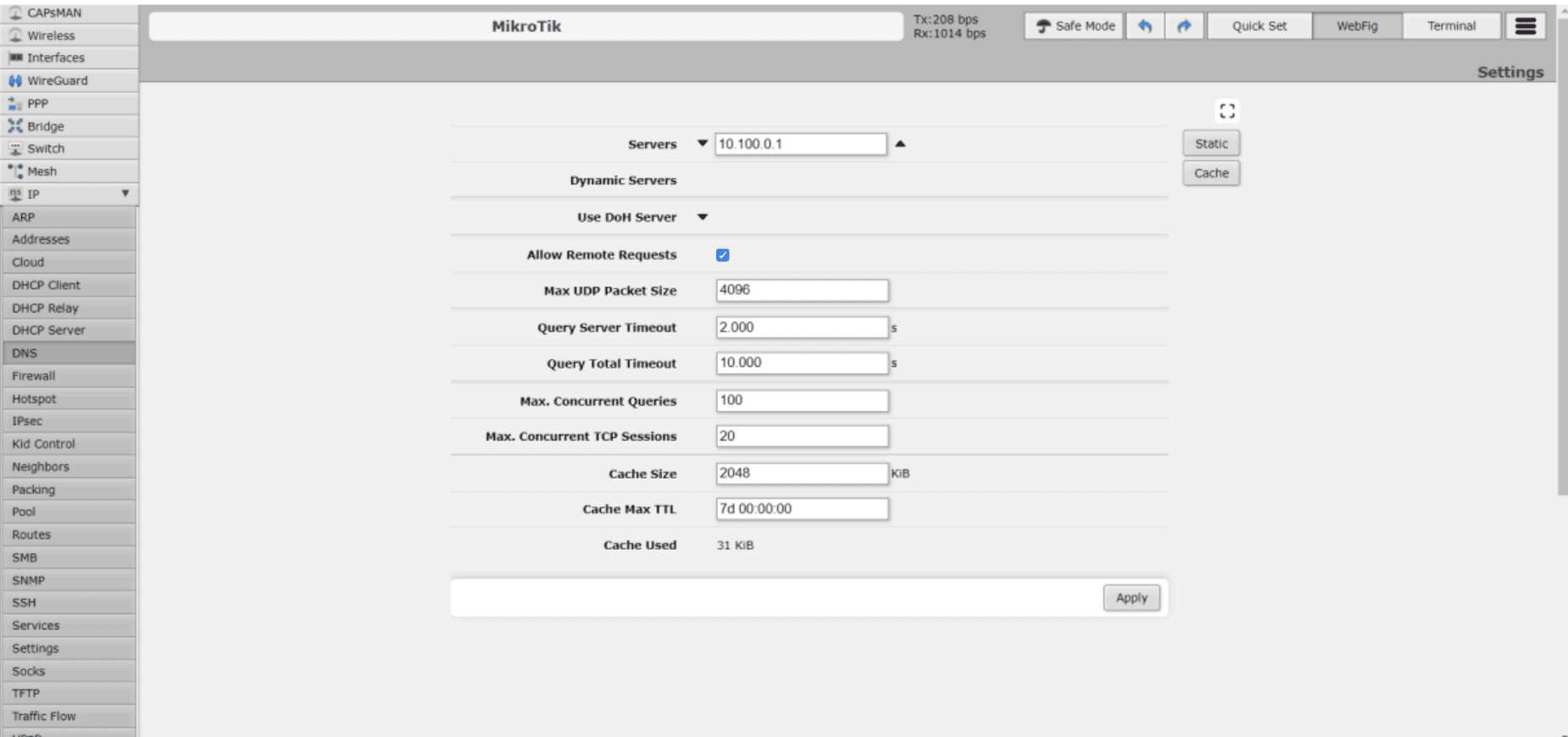Open the Static DNS entries button
The image size is (1568, 737).
[1210, 144]
